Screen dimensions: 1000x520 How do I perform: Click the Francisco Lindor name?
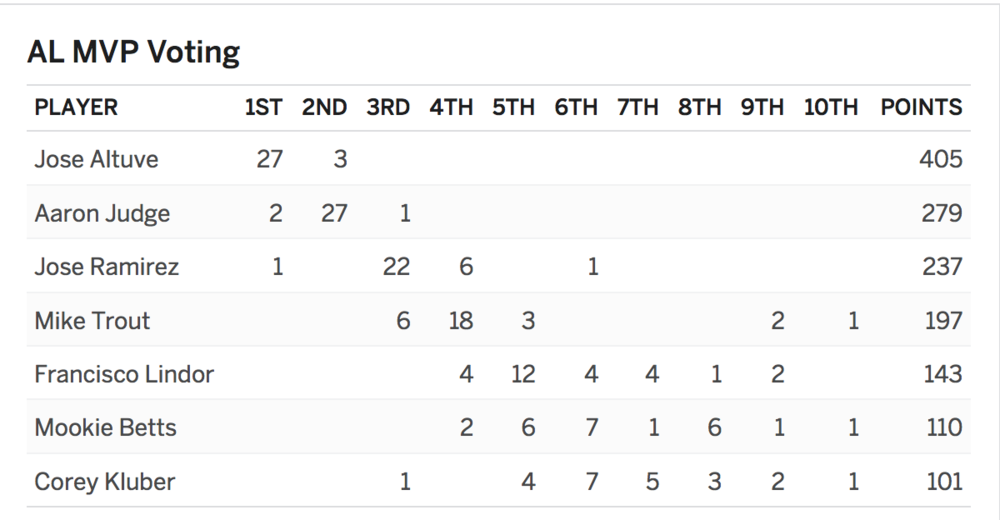[x=124, y=374]
